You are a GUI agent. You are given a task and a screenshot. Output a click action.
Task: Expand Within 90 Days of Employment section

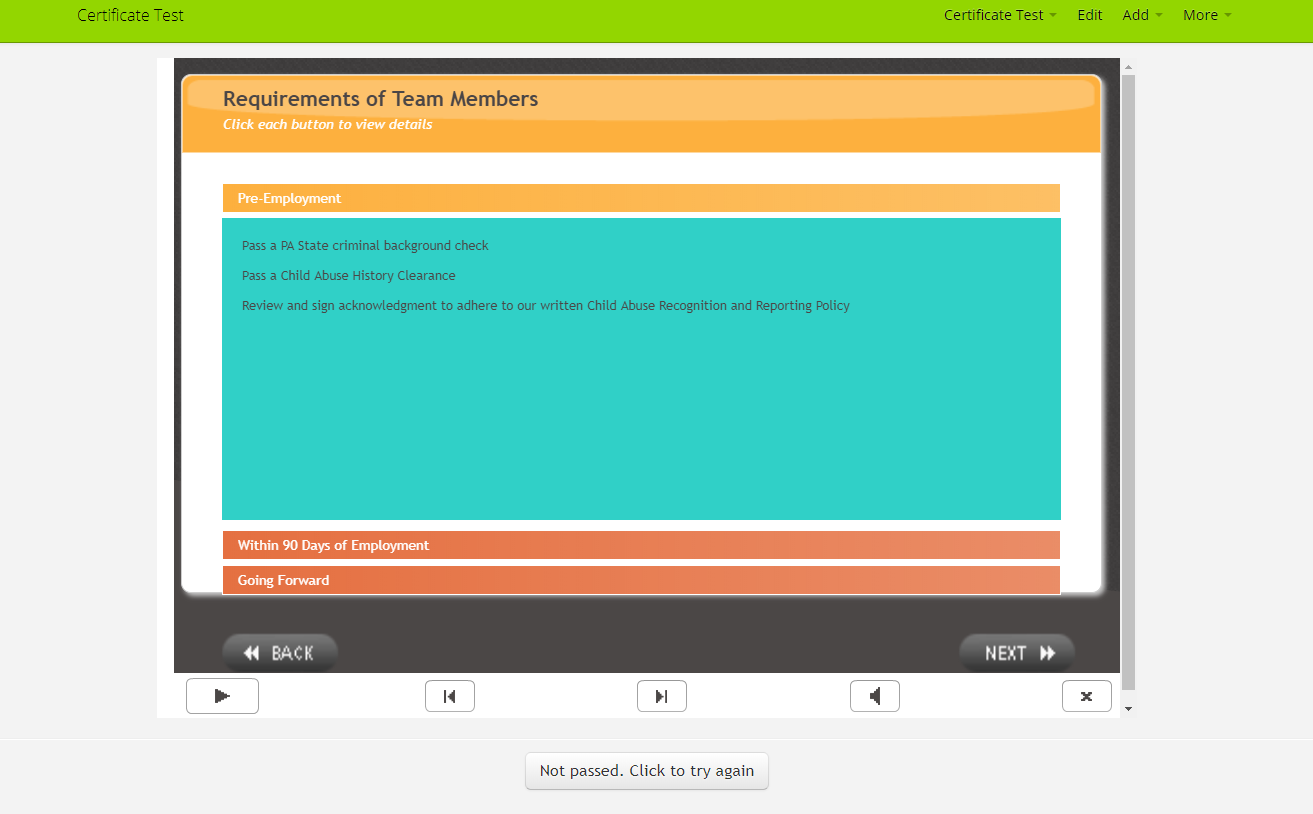pyautogui.click(x=640, y=545)
